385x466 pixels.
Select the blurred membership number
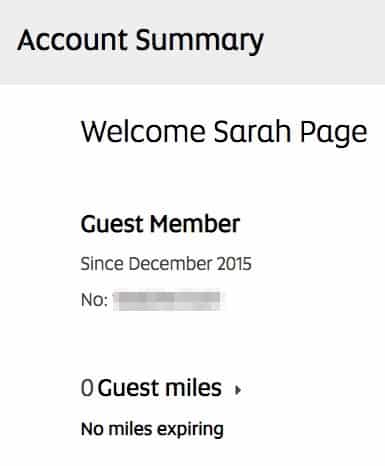(x=168, y=301)
